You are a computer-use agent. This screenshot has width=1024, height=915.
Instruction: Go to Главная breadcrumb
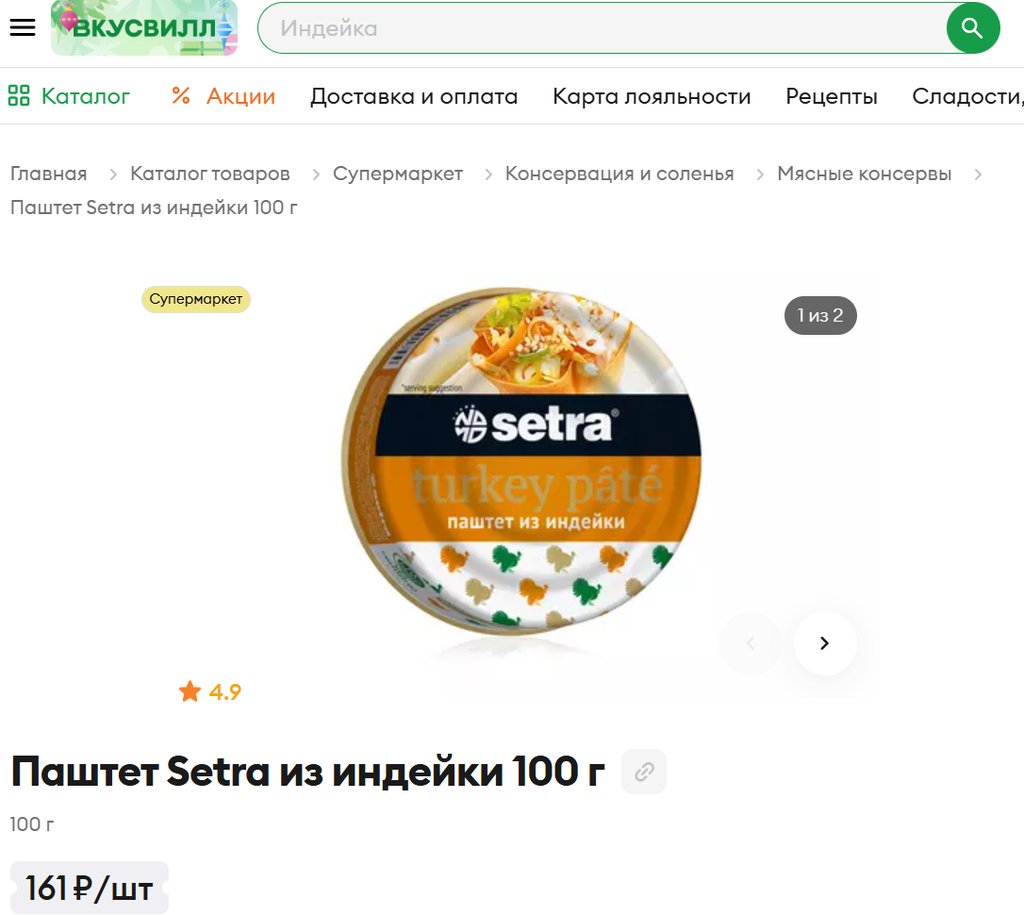49,174
